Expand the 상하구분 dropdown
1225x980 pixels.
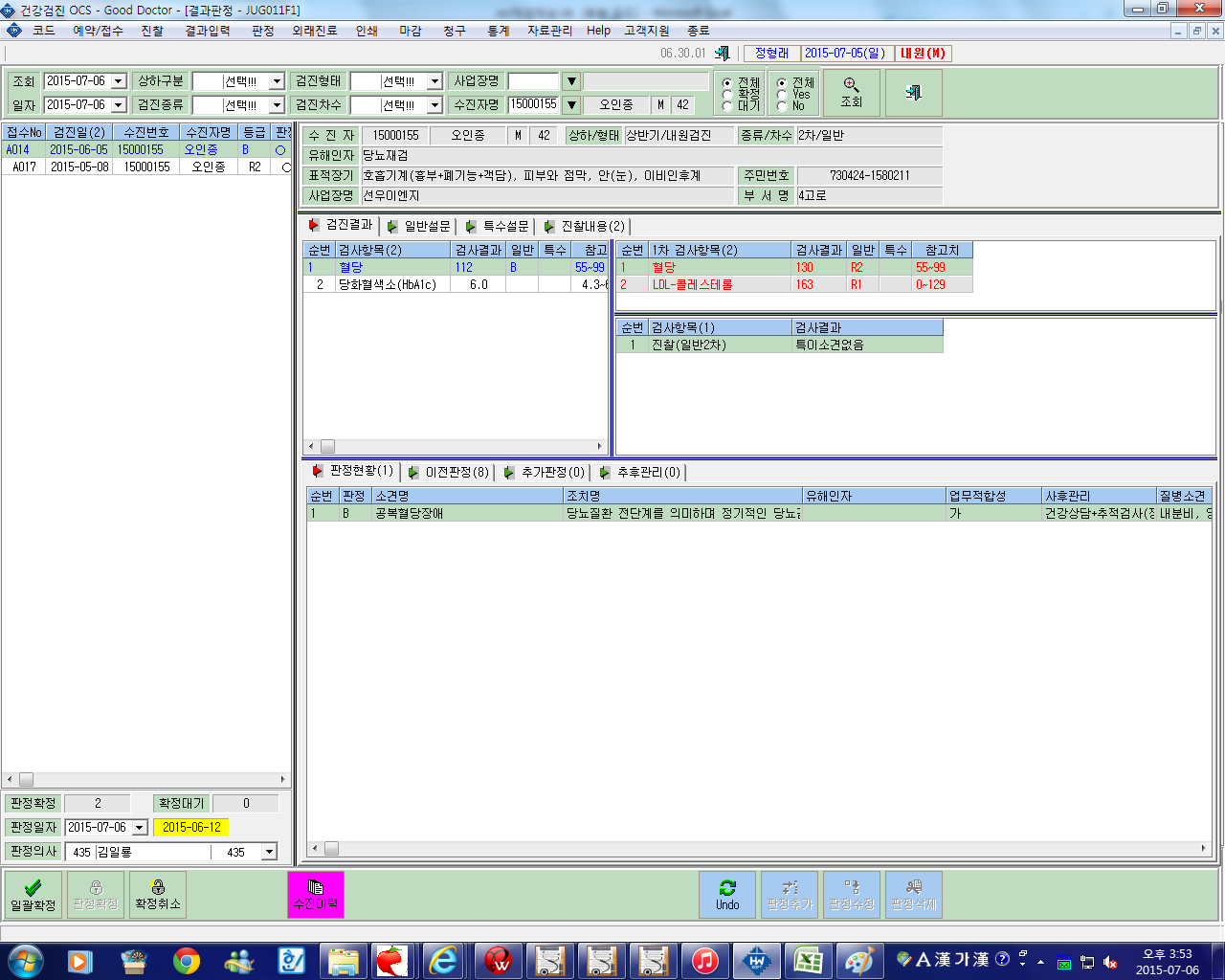(277, 81)
